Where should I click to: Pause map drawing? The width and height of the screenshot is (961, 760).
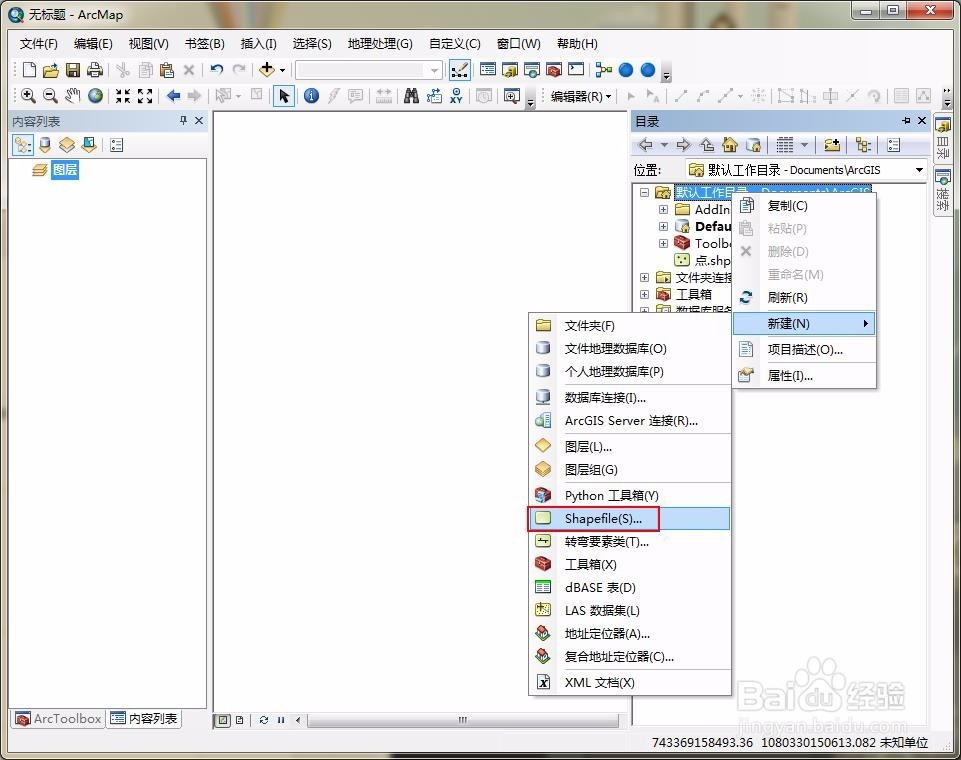tap(281, 720)
